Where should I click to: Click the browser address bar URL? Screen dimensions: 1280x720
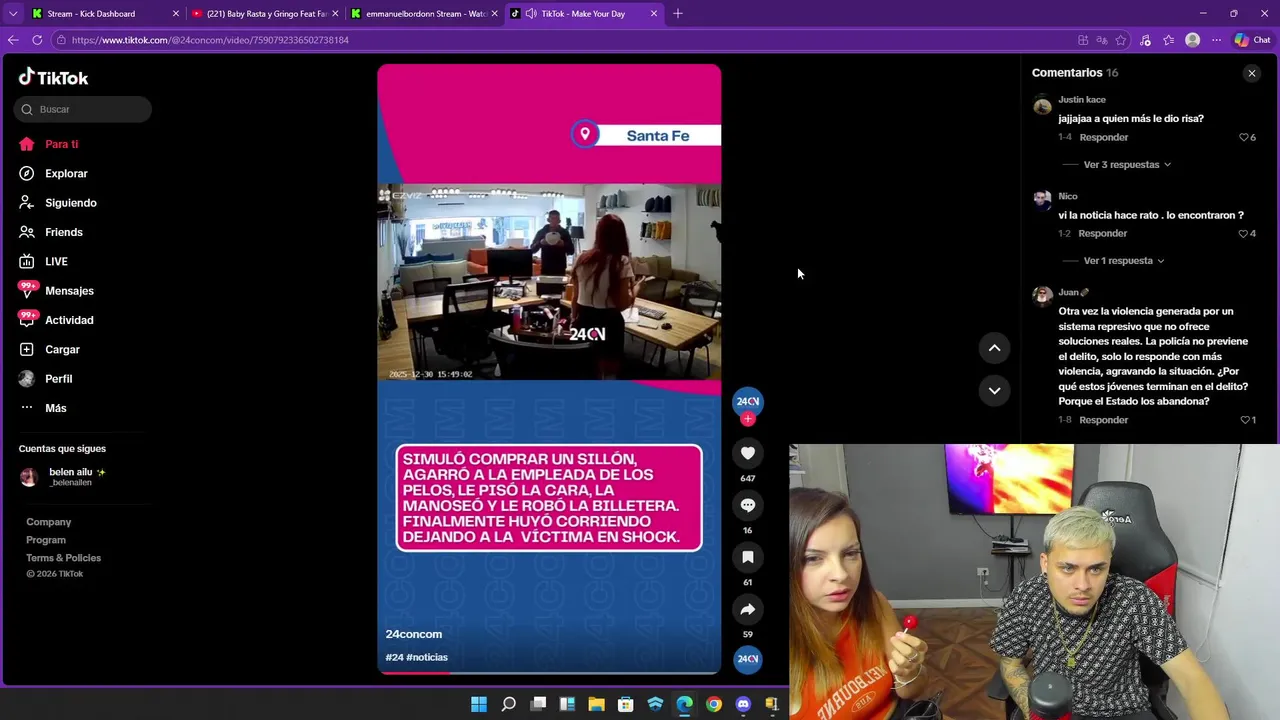pyautogui.click(x=210, y=40)
